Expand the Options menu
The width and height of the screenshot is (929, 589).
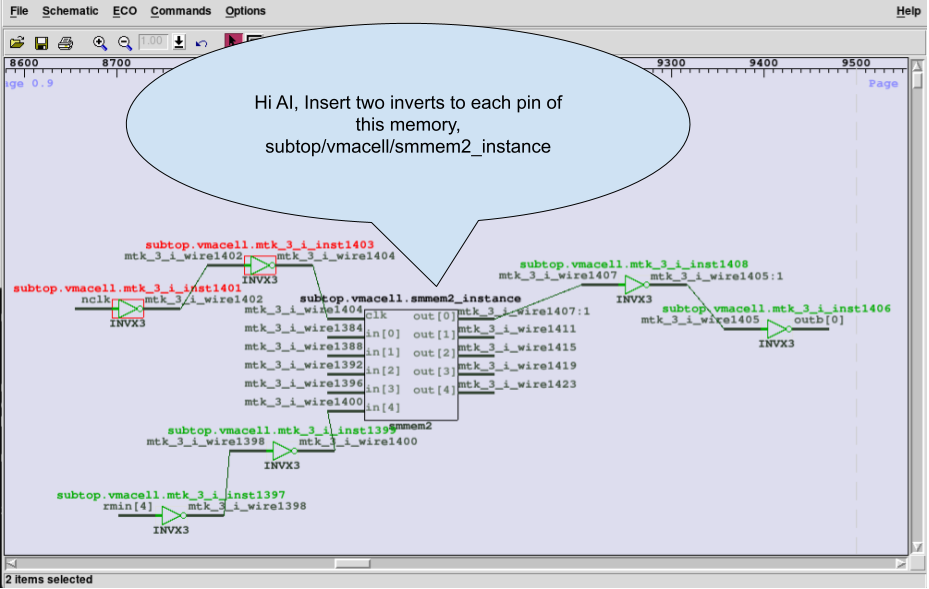[x=245, y=11]
